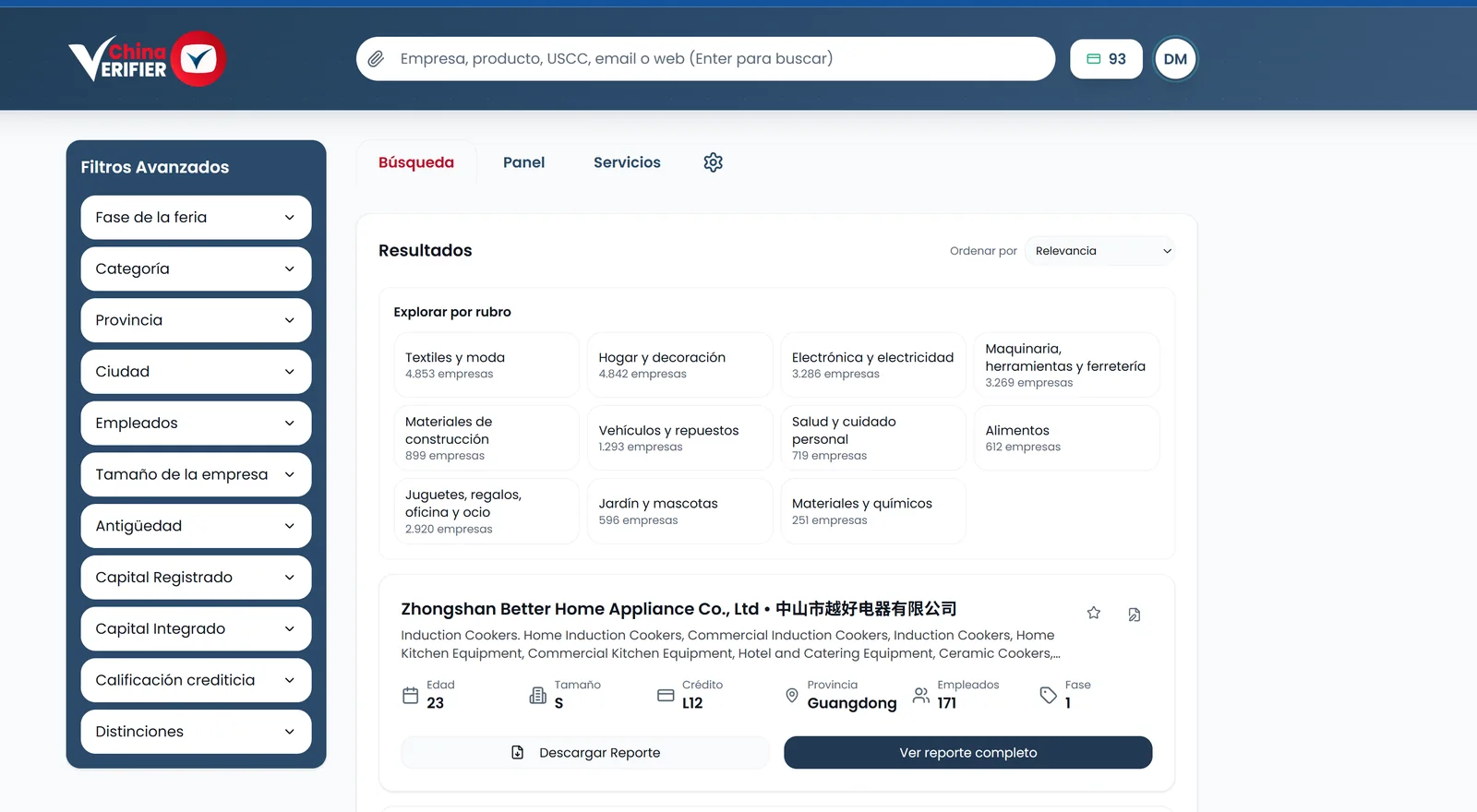Expand the Fase de la feria filter

click(x=196, y=218)
